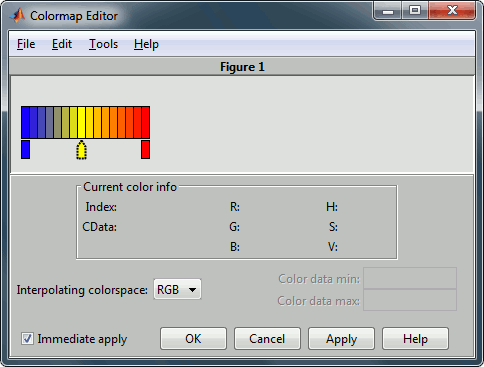484x367 pixels.
Task: Click the last red colormap cell
Action: [146, 122]
